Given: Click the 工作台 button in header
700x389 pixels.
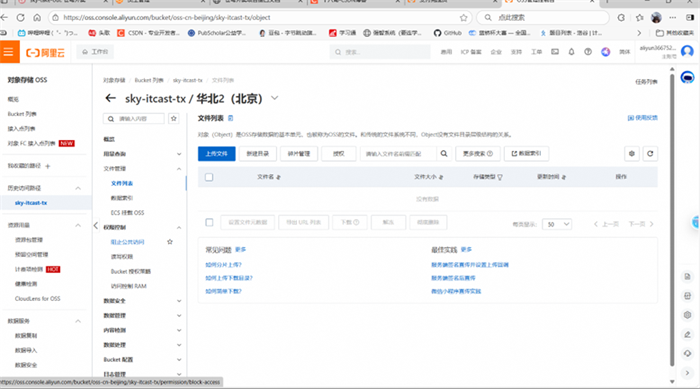Looking at the screenshot, I should [x=95, y=52].
